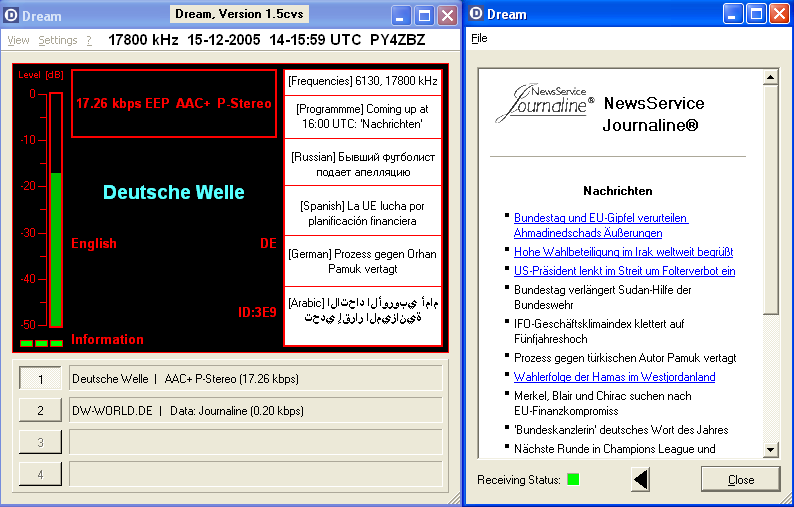Click IFO-Geschäftsklimaindex klettert news item
Screen dimensions: 794x507
click(599, 331)
